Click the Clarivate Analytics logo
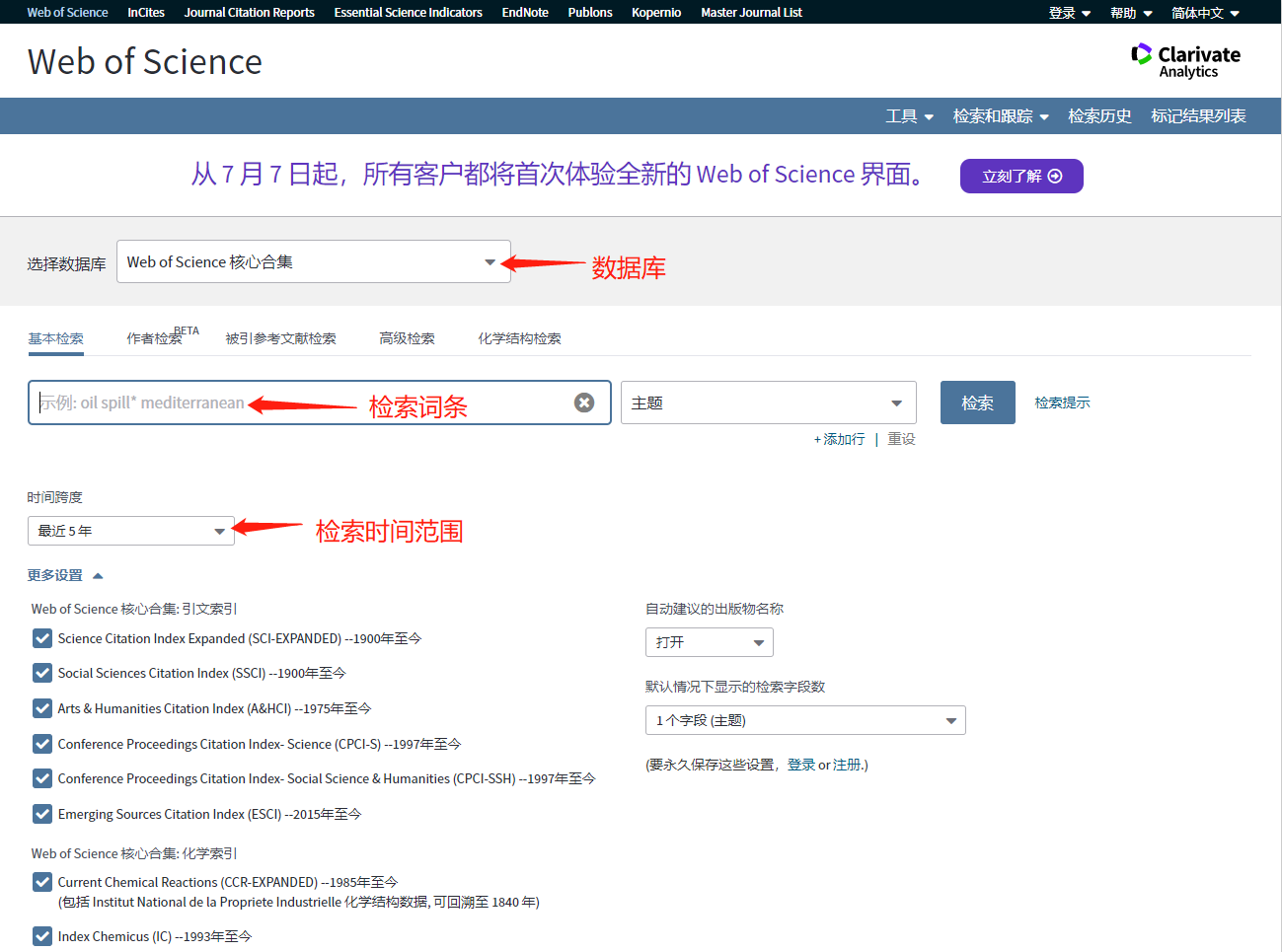Image resolution: width=1282 pixels, height=952 pixels. pos(1185,61)
